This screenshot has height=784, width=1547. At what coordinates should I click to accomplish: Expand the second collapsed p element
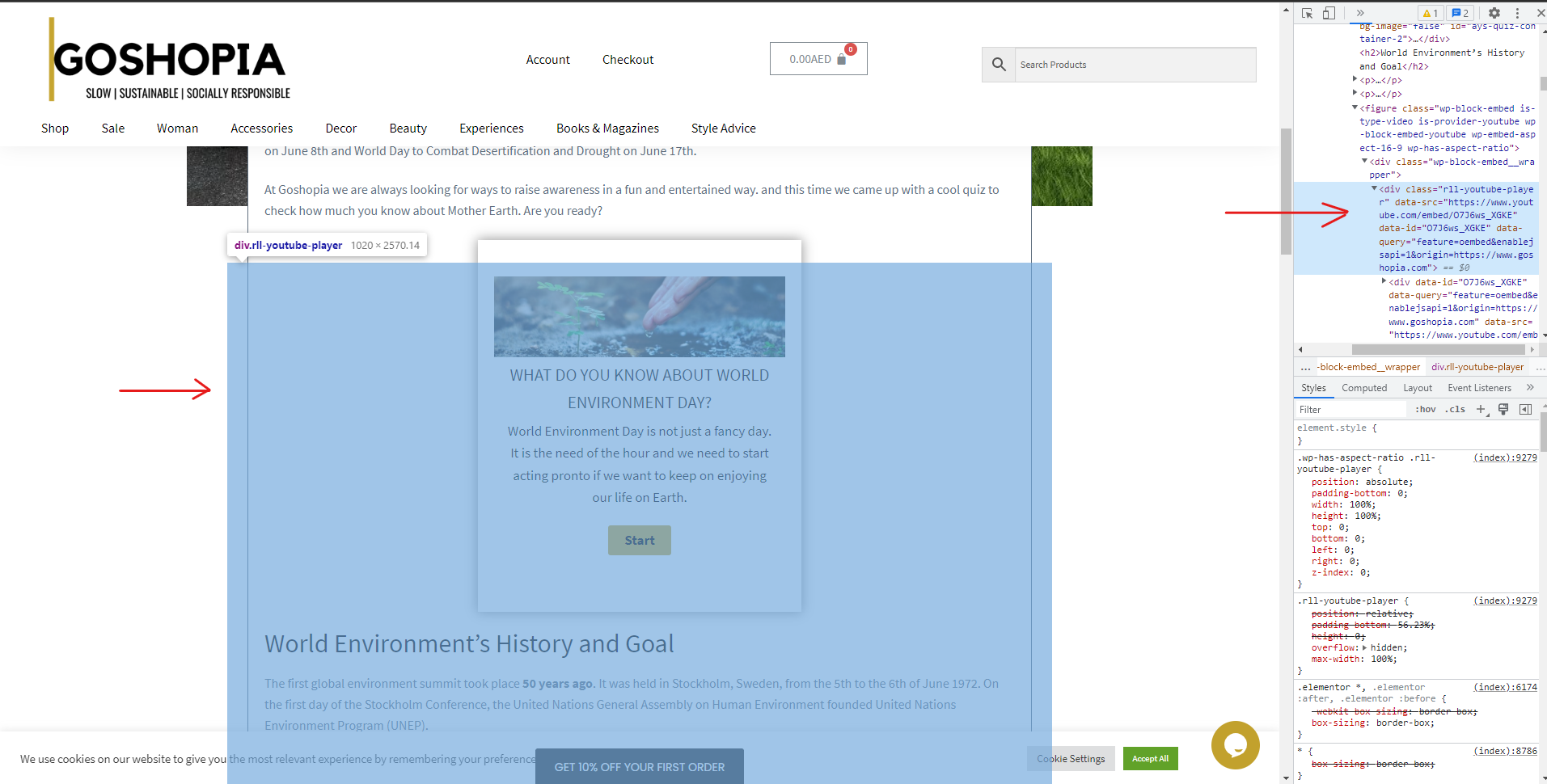click(x=1355, y=93)
